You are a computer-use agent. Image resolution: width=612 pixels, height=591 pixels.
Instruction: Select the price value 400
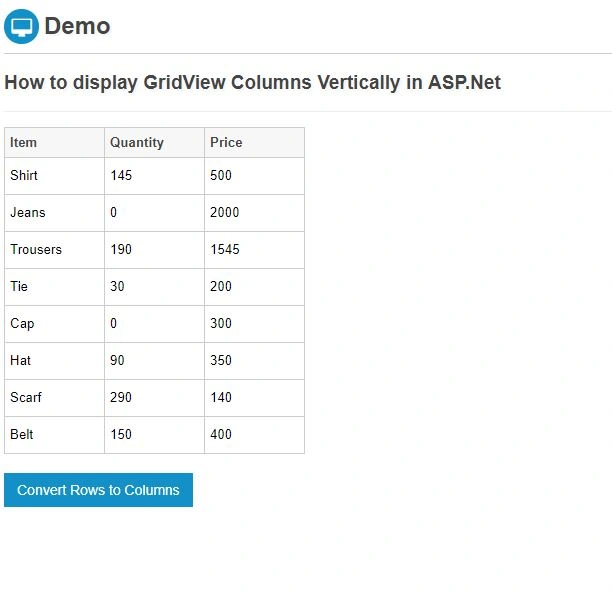tap(221, 434)
